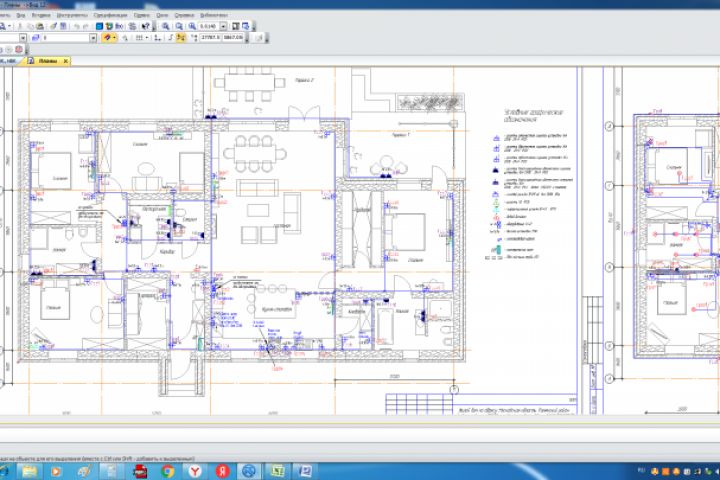720x480 pixels.
Task: Switch to the Планы document tab
Action: [x=48, y=61]
